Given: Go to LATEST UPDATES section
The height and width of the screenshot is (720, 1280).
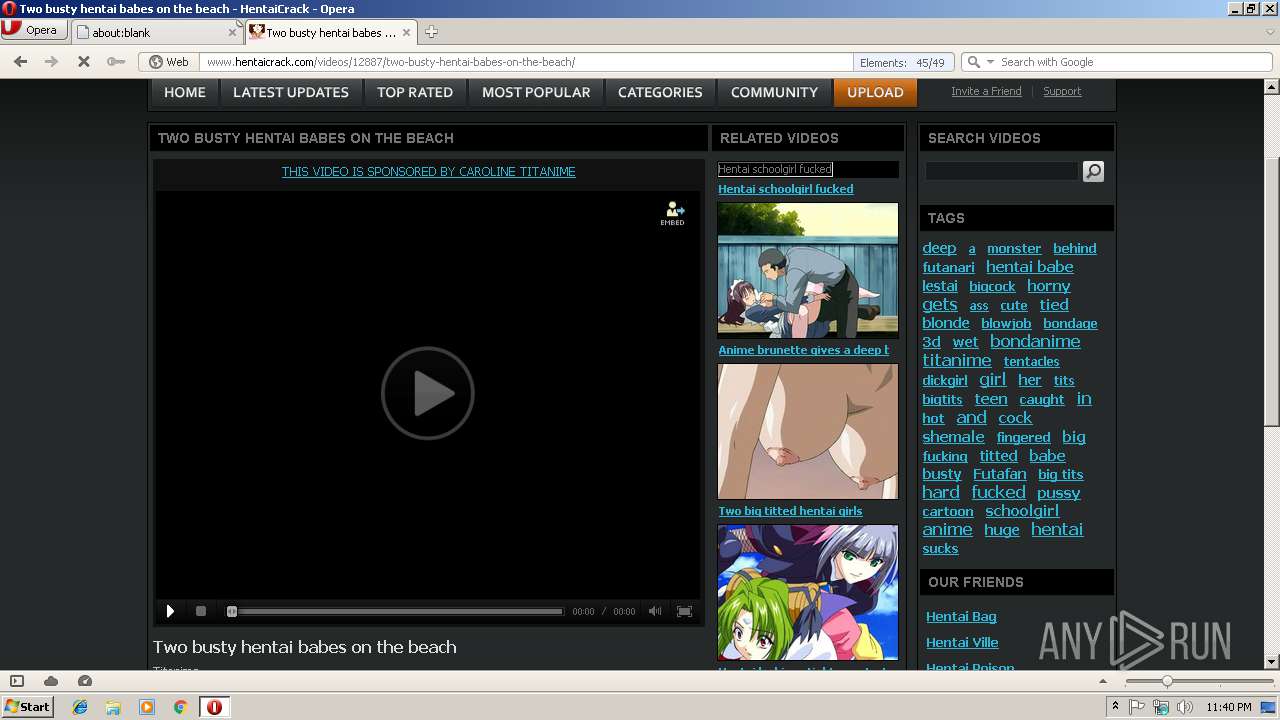Looking at the screenshot, I should tap(291, 92).
